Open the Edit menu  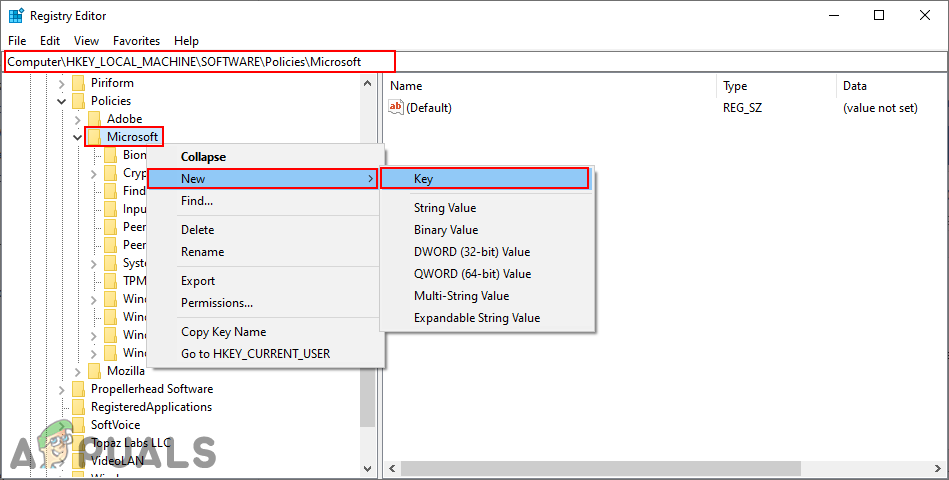click(x=50, y=41)
